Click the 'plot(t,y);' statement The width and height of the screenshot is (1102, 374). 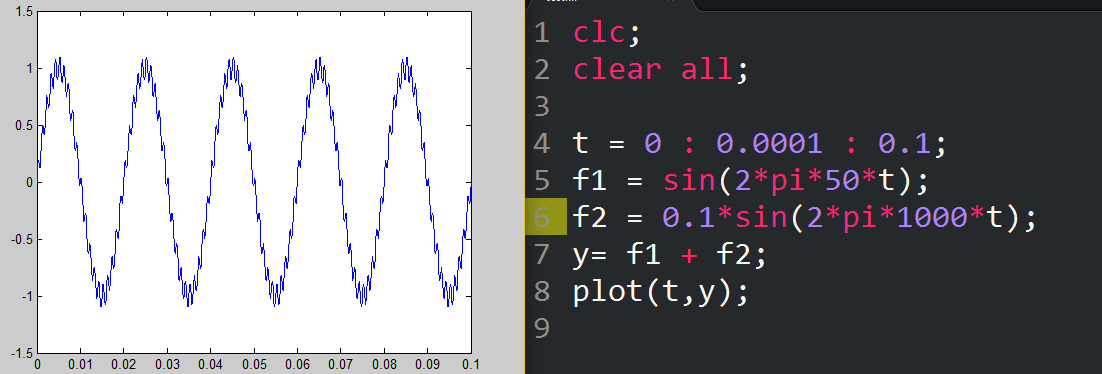pyautogui.click(x=662, y=291)
